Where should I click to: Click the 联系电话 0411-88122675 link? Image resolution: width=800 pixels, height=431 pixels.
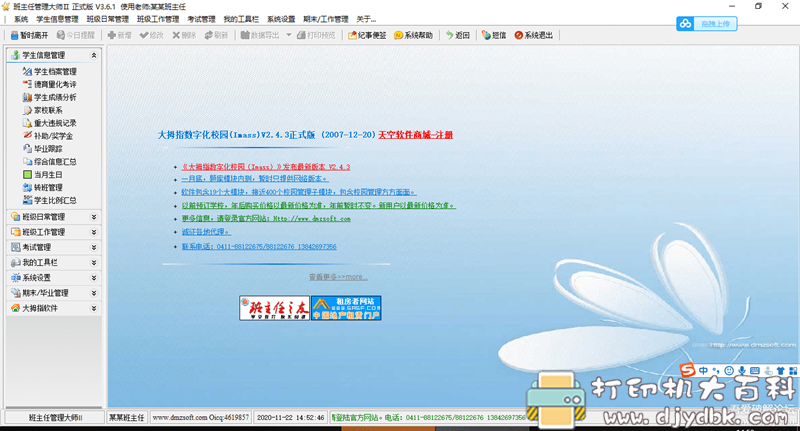pos(259,246)
